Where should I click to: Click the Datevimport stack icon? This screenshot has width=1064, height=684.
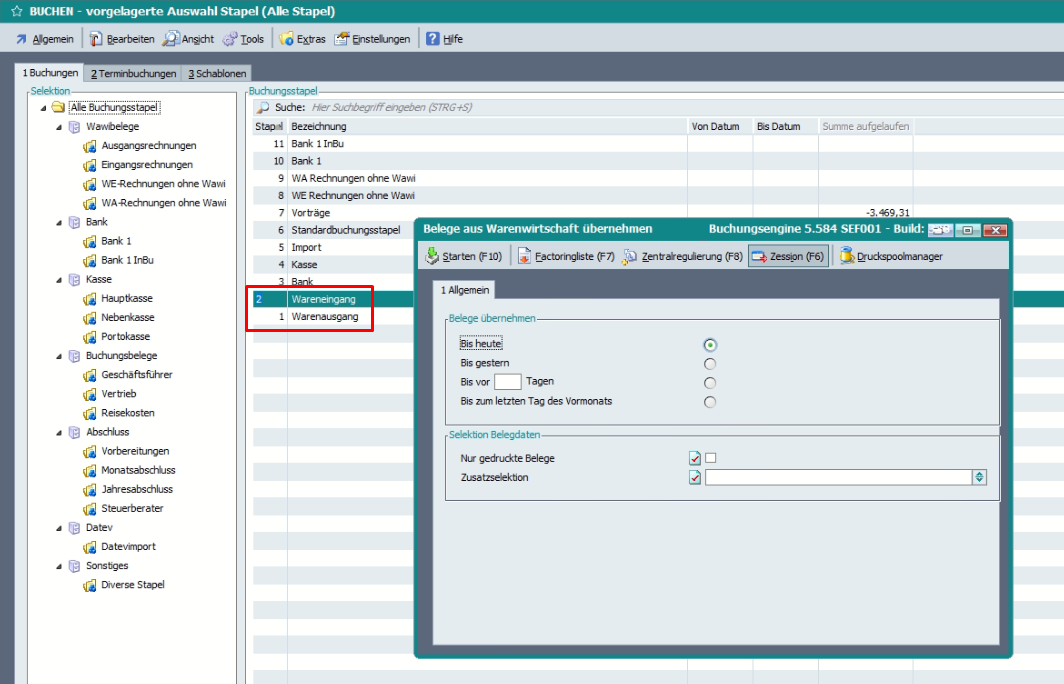[x=90, y=547]
